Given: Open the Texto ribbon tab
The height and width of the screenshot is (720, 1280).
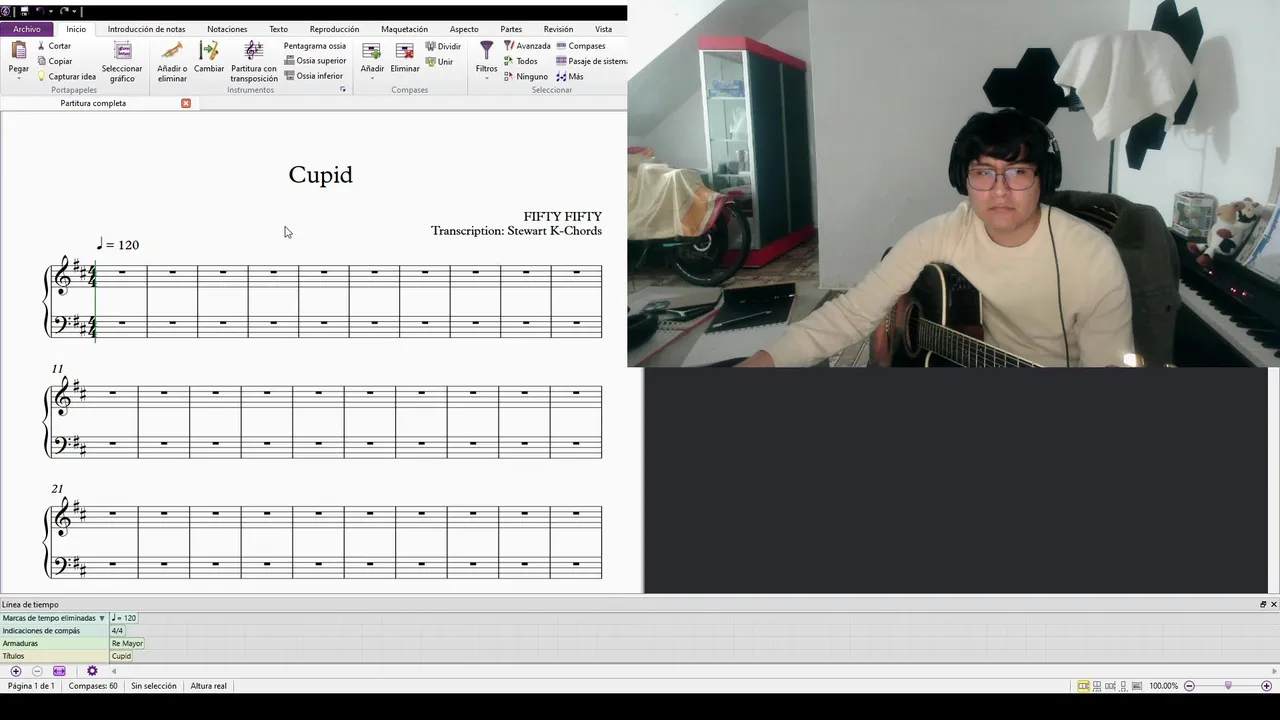Looking at the screenshot, I should coord(279,29).
